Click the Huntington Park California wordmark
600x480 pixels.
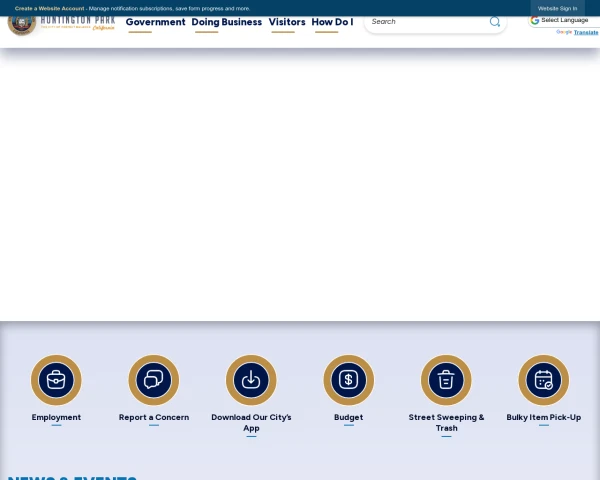78,23
